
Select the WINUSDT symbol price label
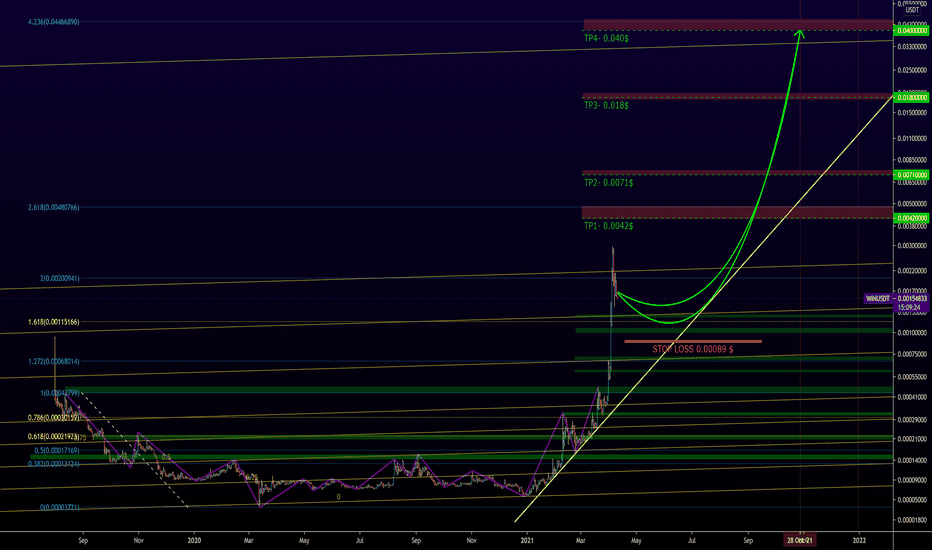877,298
